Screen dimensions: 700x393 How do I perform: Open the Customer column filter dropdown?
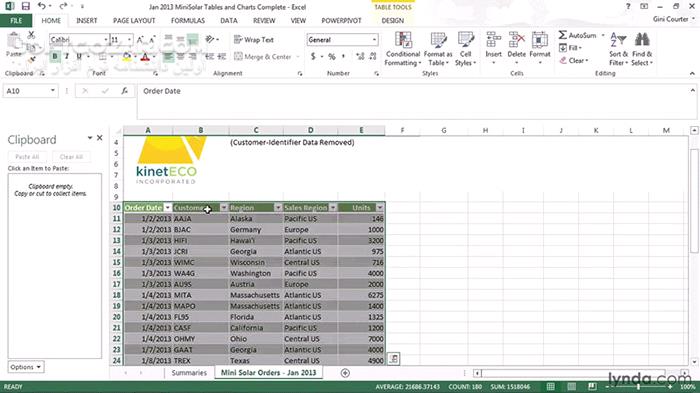pos(224,208)
